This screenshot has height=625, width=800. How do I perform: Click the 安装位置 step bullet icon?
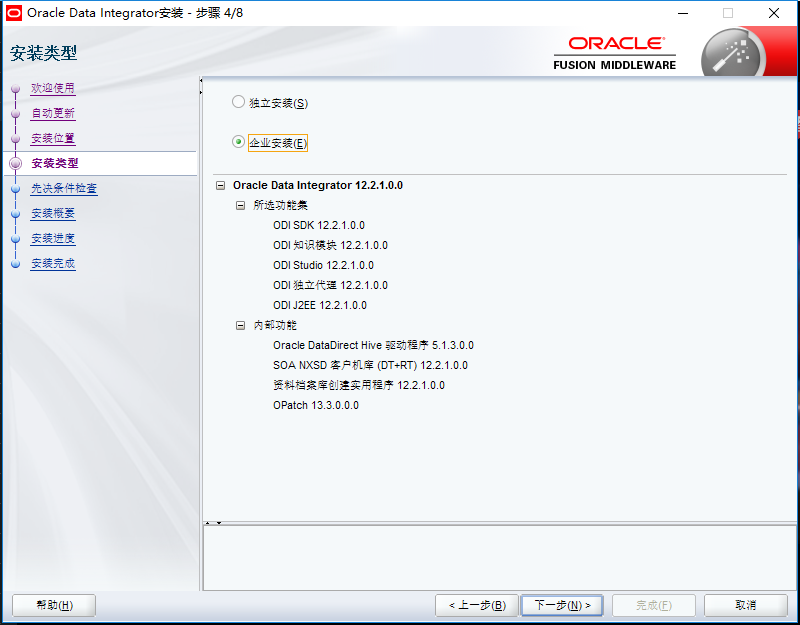(16, 139)
